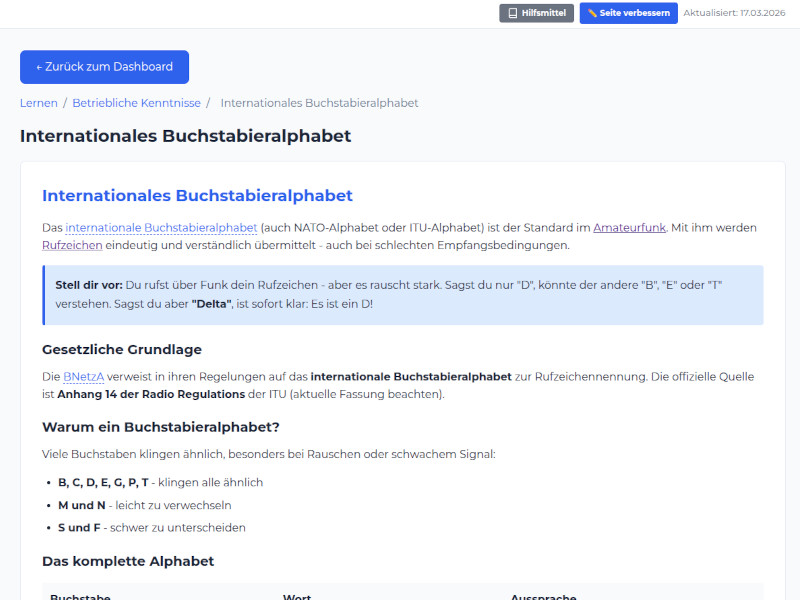
Task: Click the Aussprache column header
Action: point(543,596)
